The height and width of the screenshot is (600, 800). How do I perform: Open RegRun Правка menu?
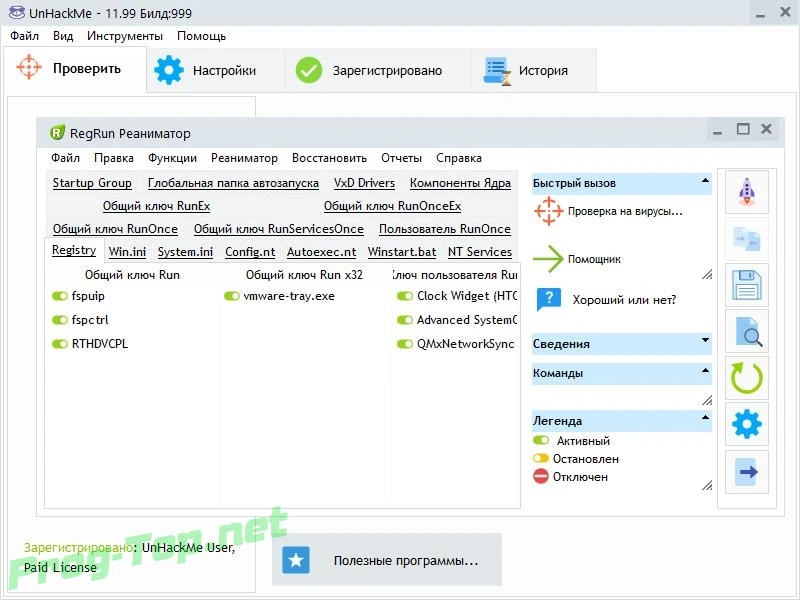114,158
